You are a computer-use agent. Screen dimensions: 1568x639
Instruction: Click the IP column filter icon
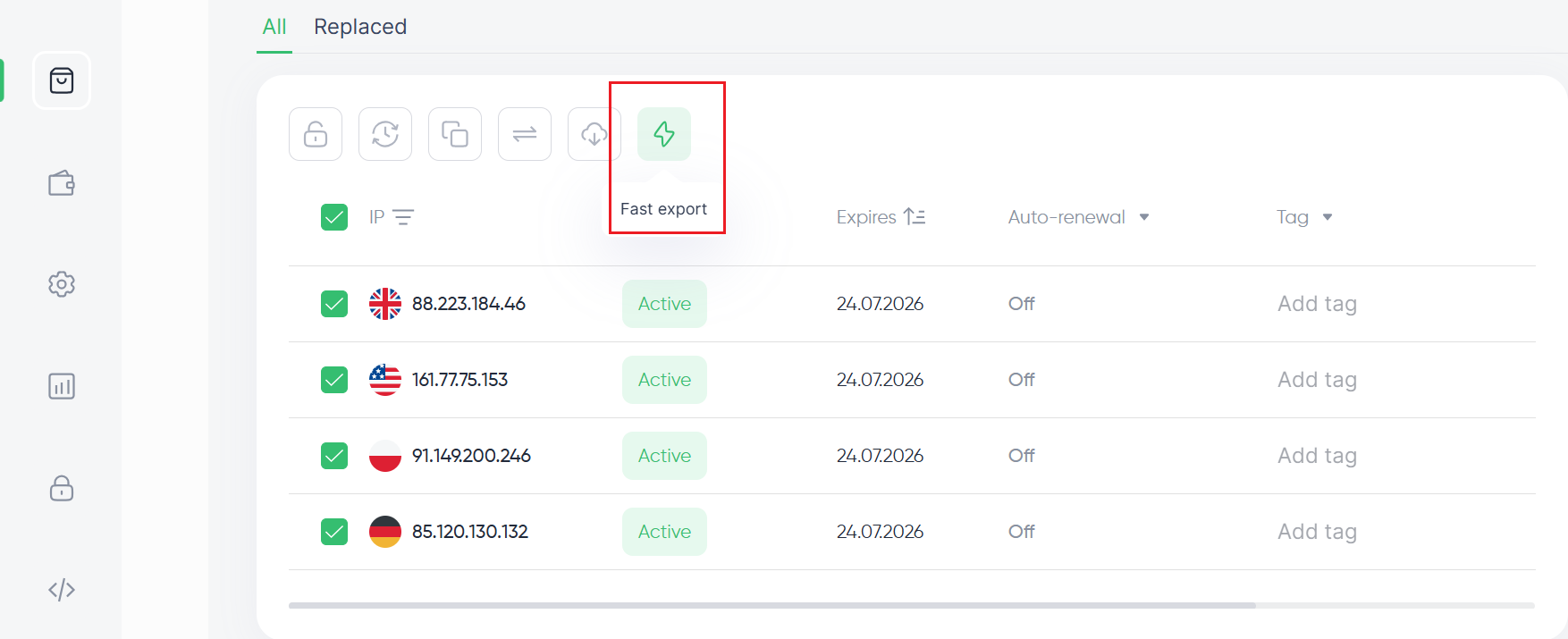403,217
